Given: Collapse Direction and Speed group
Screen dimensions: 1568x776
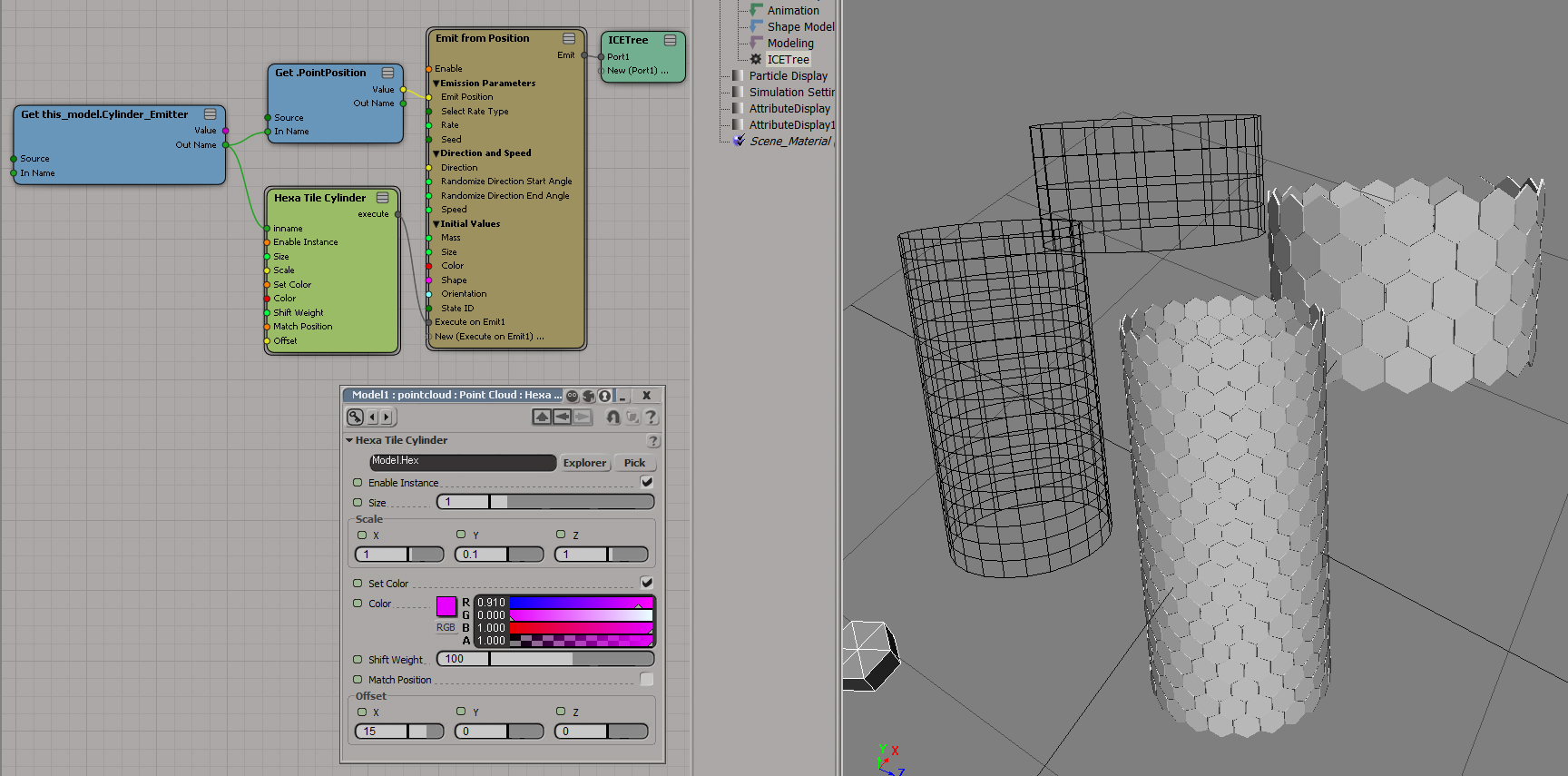Looking at the screenshot, I should pos(436,153).
